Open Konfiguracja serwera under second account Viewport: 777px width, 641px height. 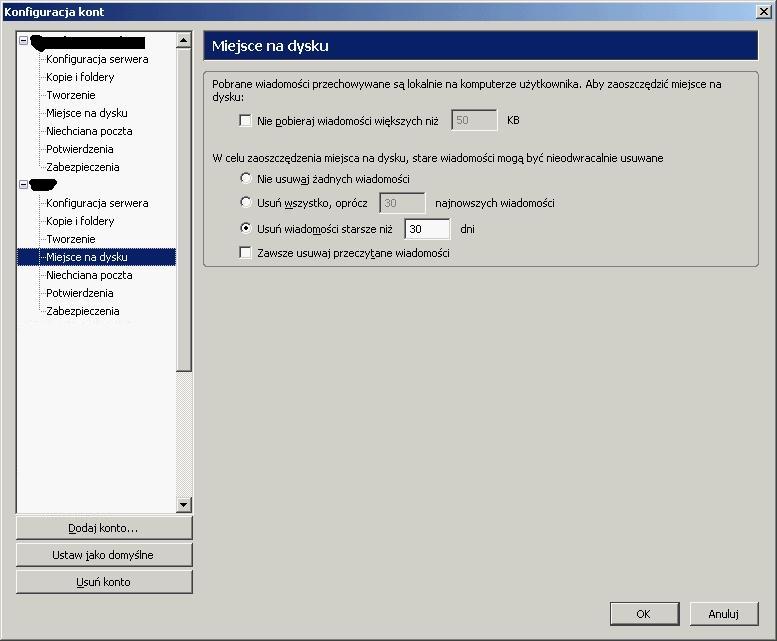pyautogui.click(x=97, y=203)
